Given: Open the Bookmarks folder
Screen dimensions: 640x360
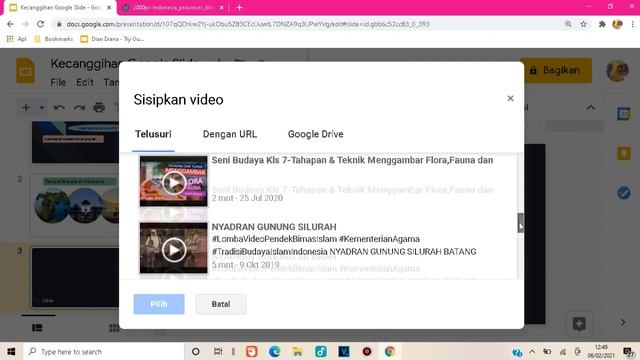Looking at the screenshot, I should pos(54,39).
